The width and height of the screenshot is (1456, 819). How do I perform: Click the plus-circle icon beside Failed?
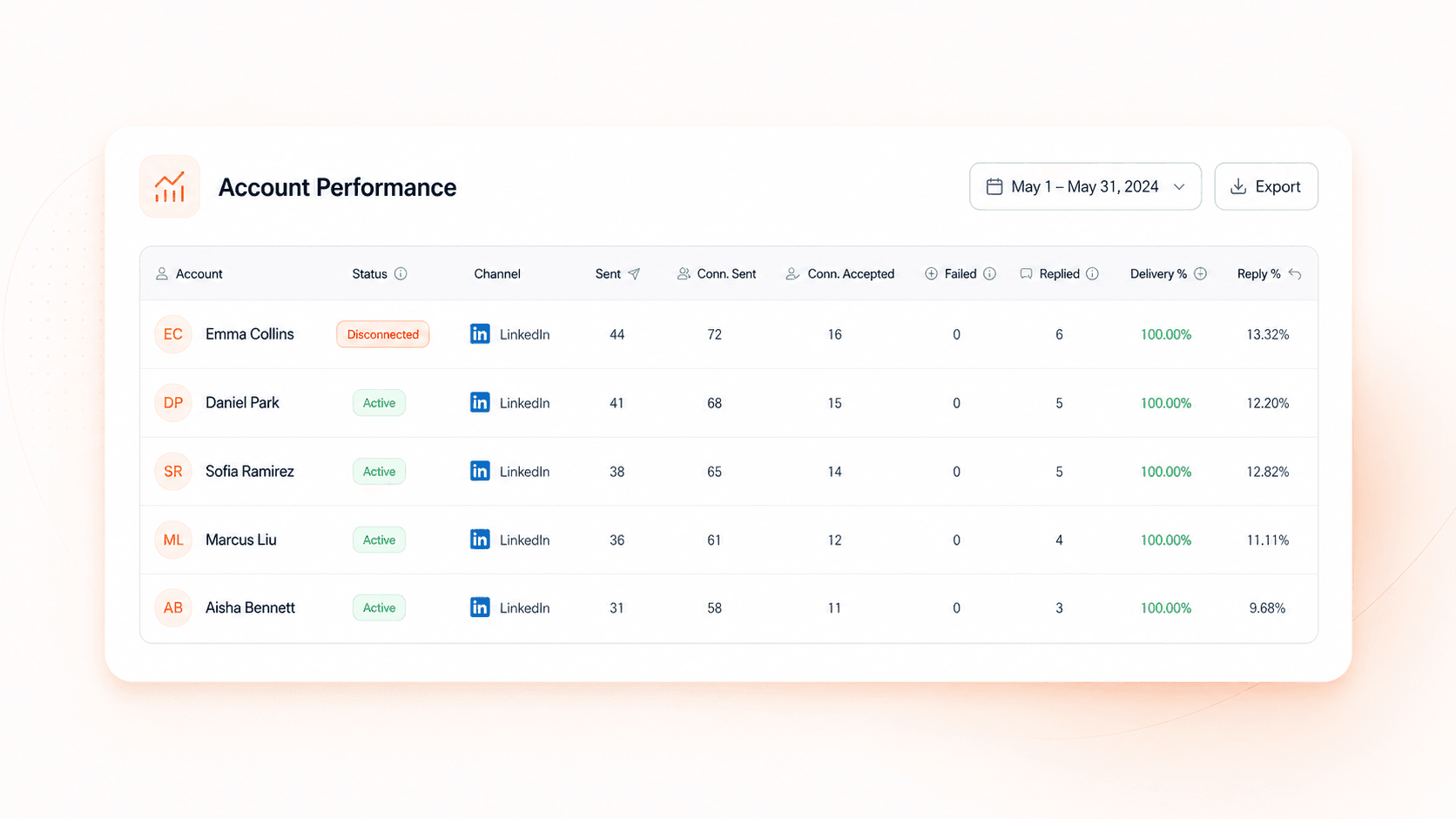(931, 273)
